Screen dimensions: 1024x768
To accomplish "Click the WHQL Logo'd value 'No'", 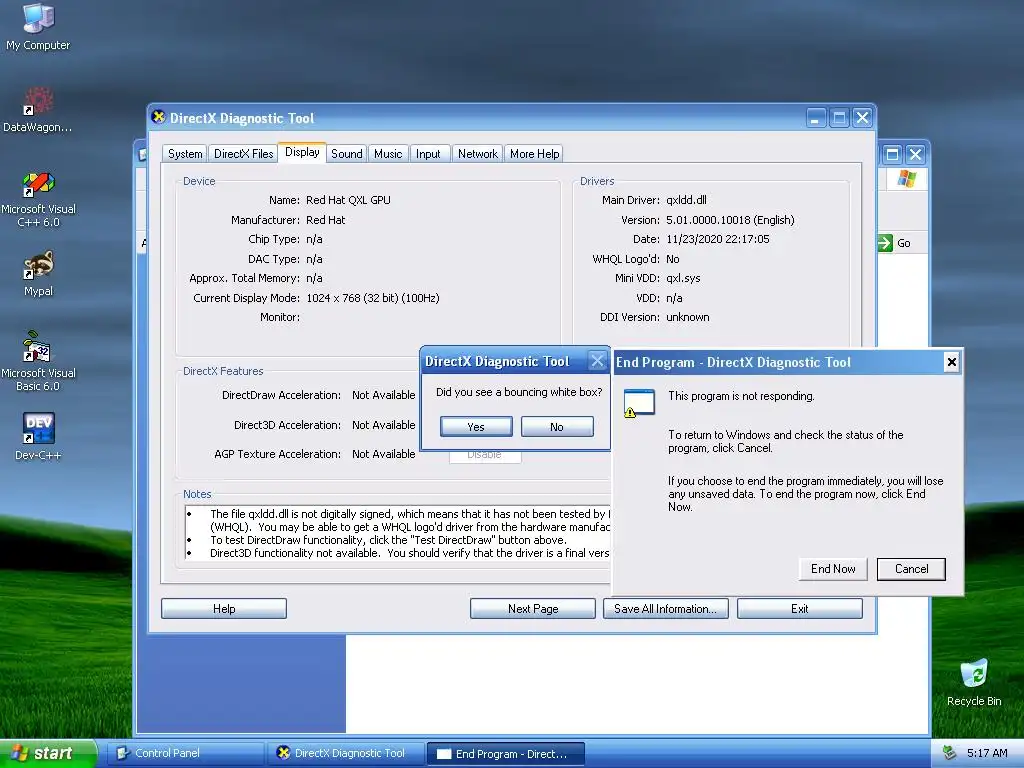I will [673, 259].
